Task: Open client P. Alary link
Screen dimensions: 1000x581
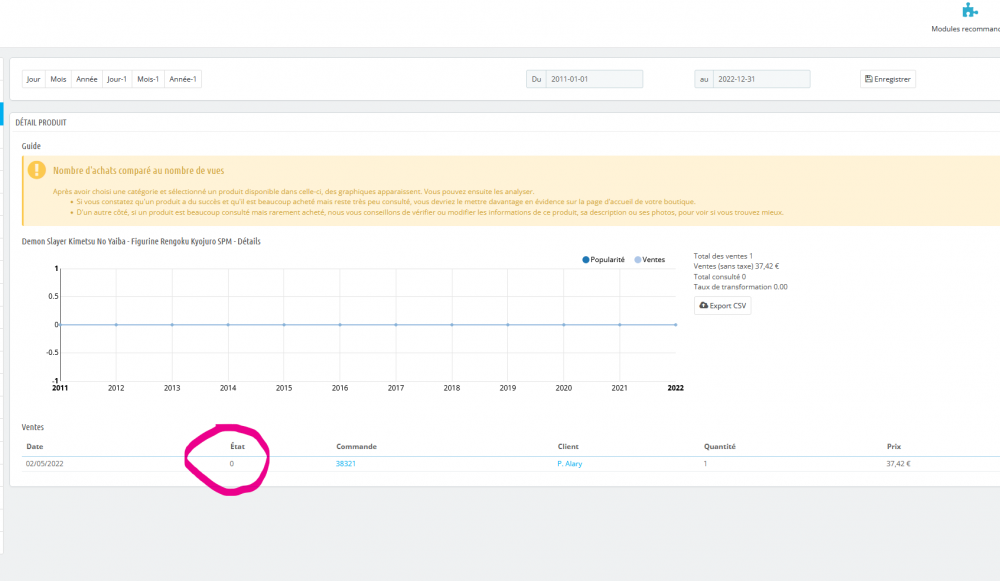Action: [x=570, y=464]
